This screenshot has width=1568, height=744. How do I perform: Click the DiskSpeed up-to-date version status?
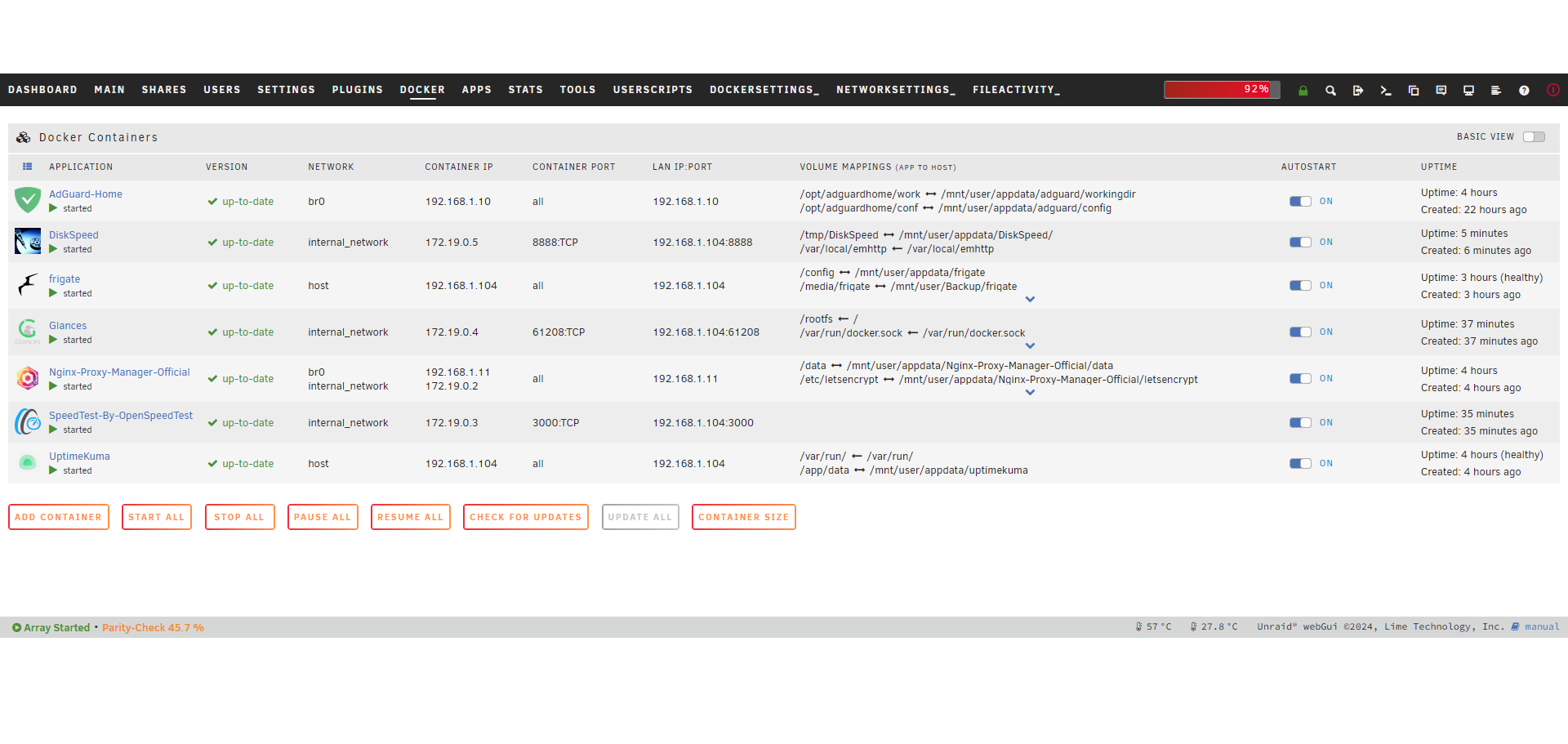[241, 243]
